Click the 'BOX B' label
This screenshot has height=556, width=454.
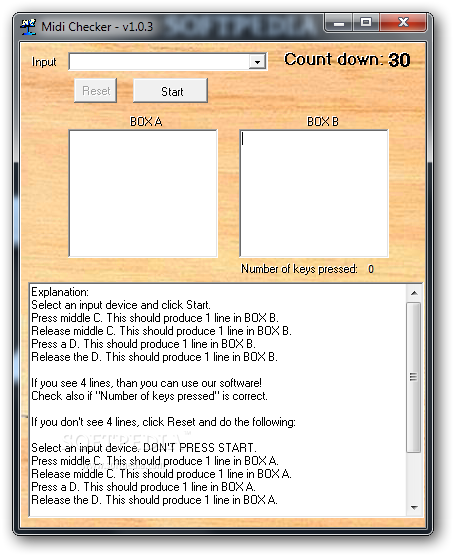pyautogui.click(x=323, y=122)
